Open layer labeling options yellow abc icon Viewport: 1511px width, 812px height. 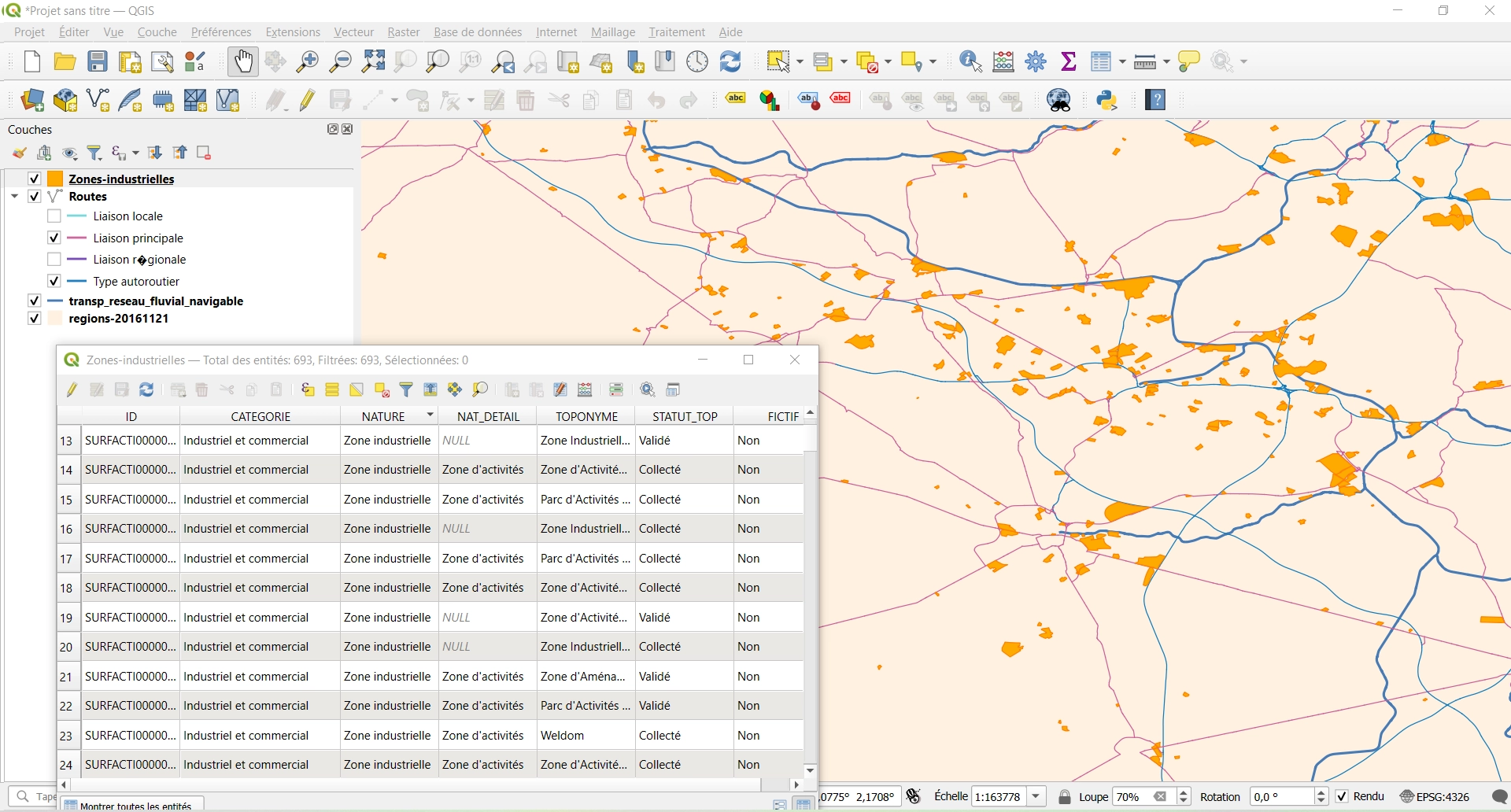736,100
